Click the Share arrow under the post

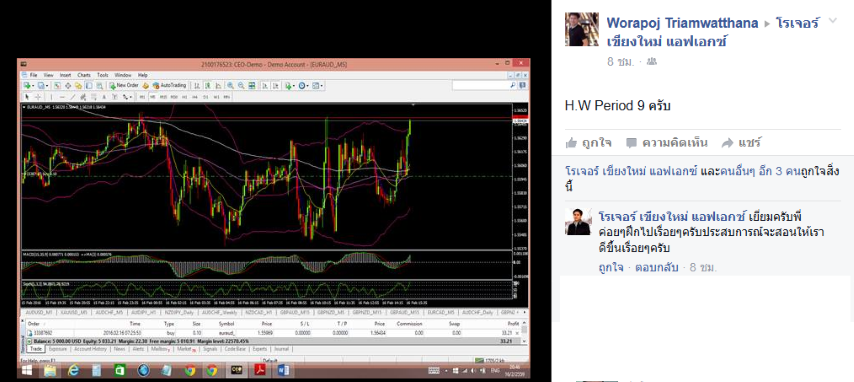tap(727, 143)
